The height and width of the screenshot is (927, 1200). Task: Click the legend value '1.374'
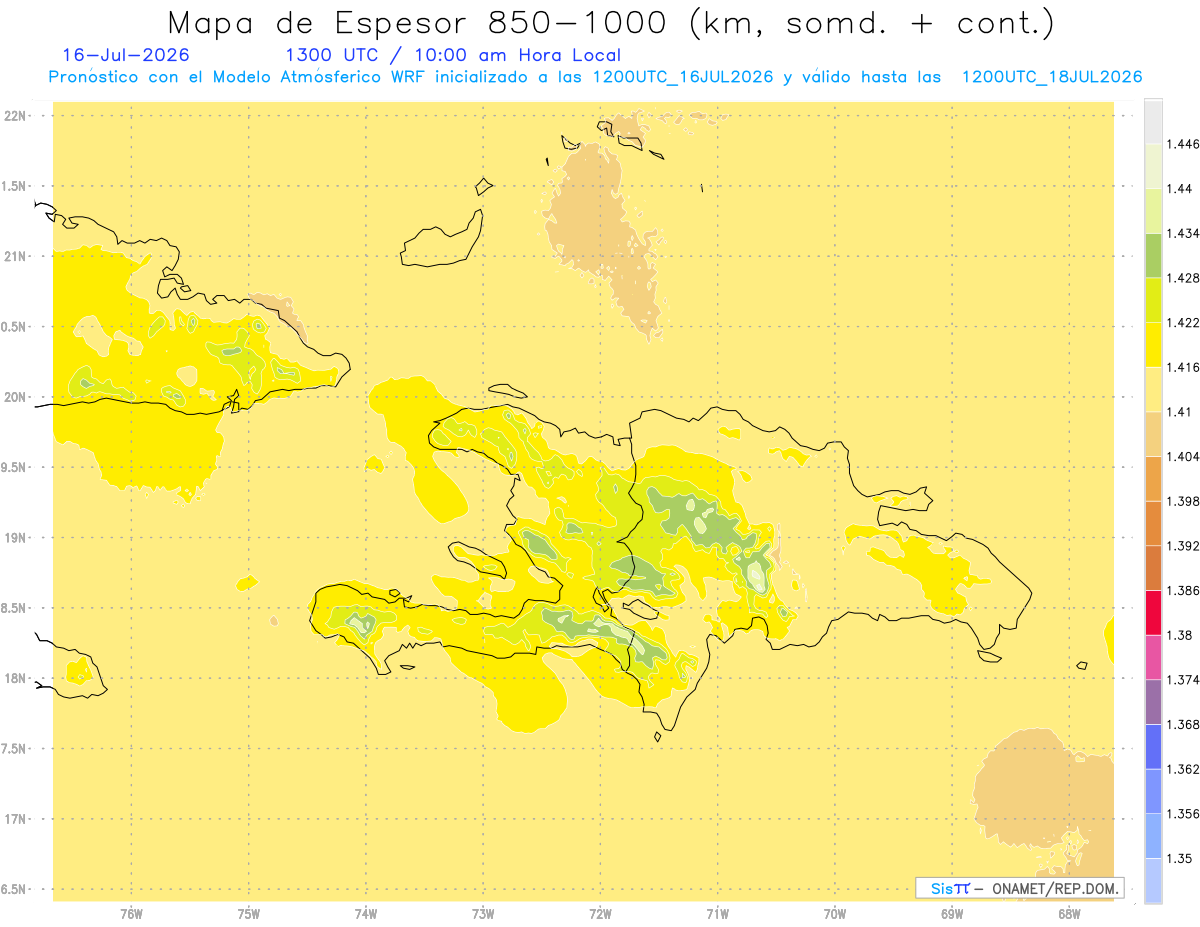tap(1184, 679)
